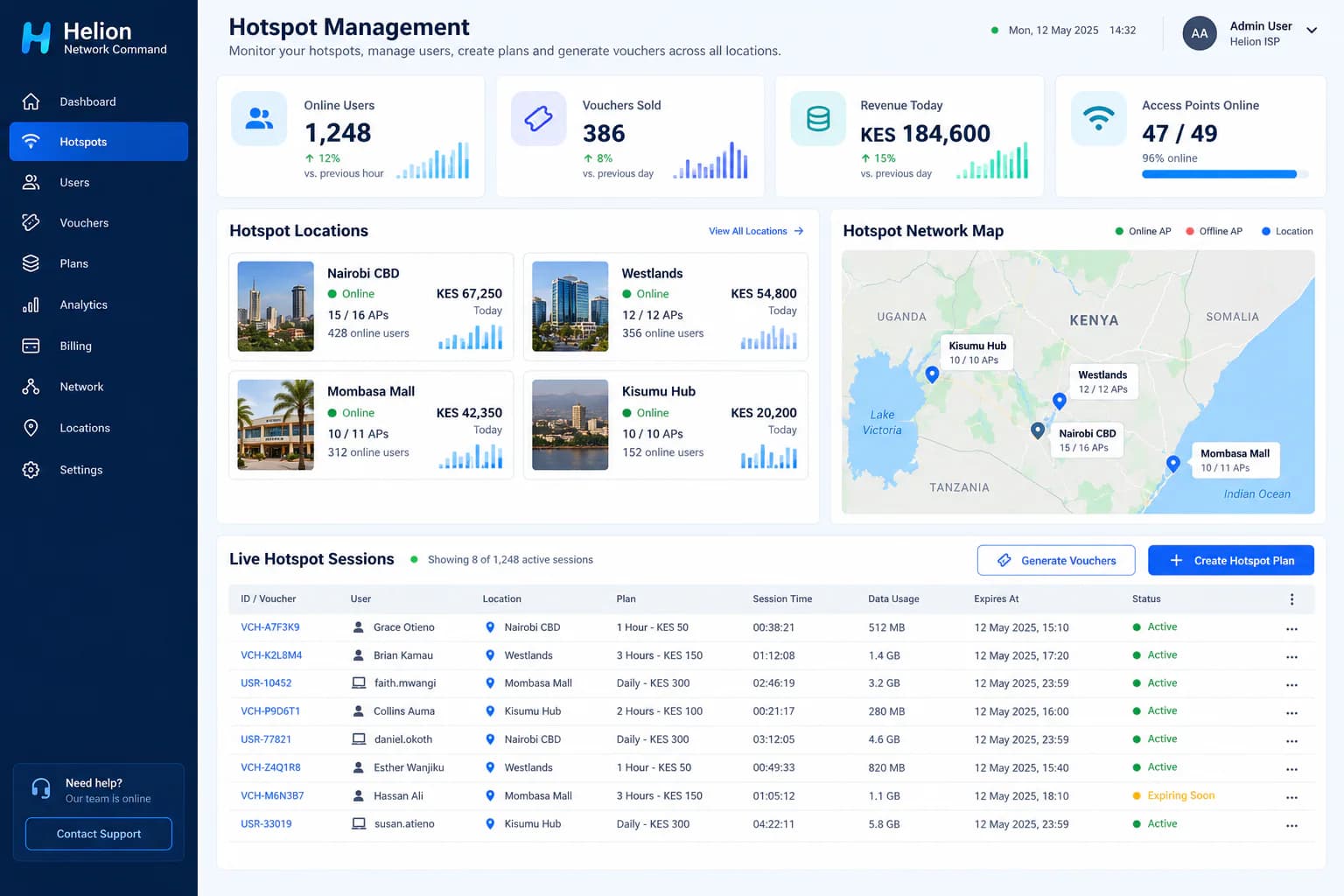Click the Mombasa Mall map pin
This screenshot has width=1344, height=896.
tap(1173, 464)
